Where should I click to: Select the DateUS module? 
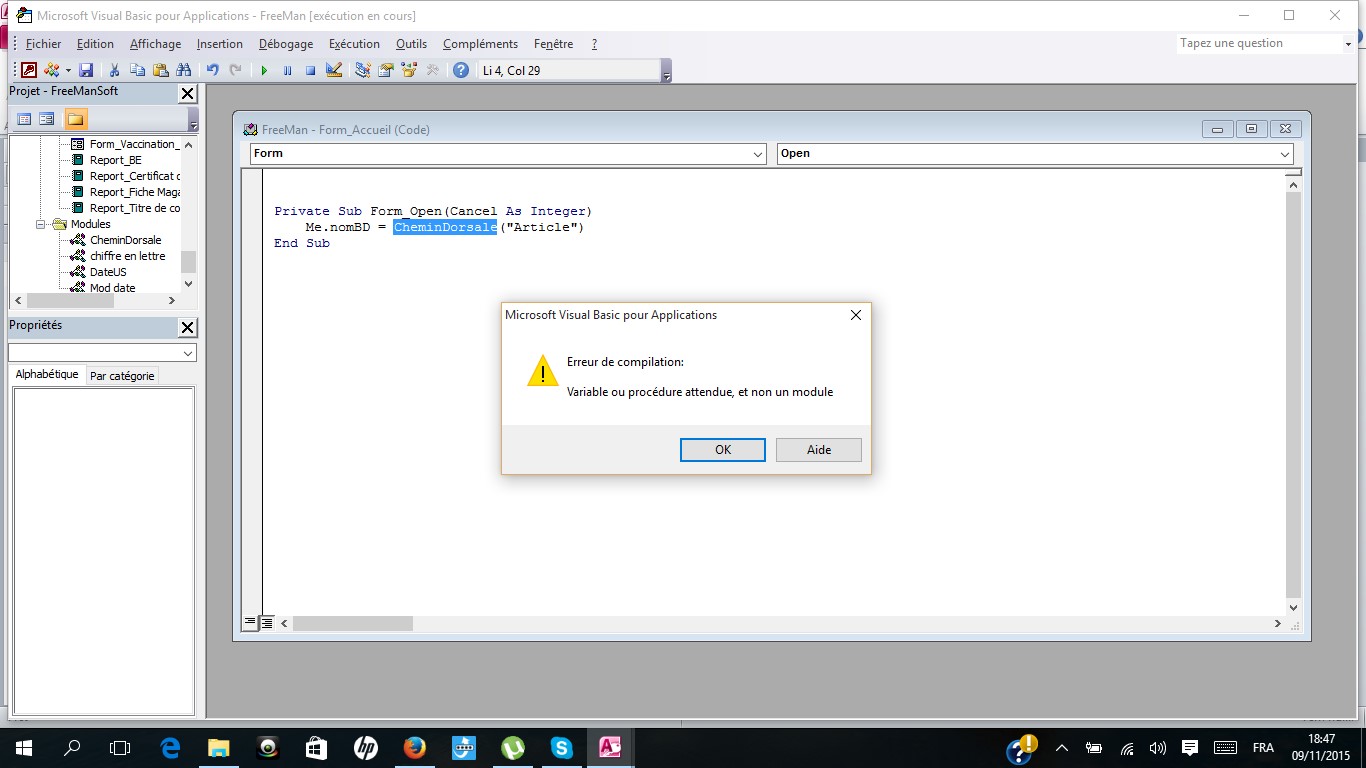(108, 272)
